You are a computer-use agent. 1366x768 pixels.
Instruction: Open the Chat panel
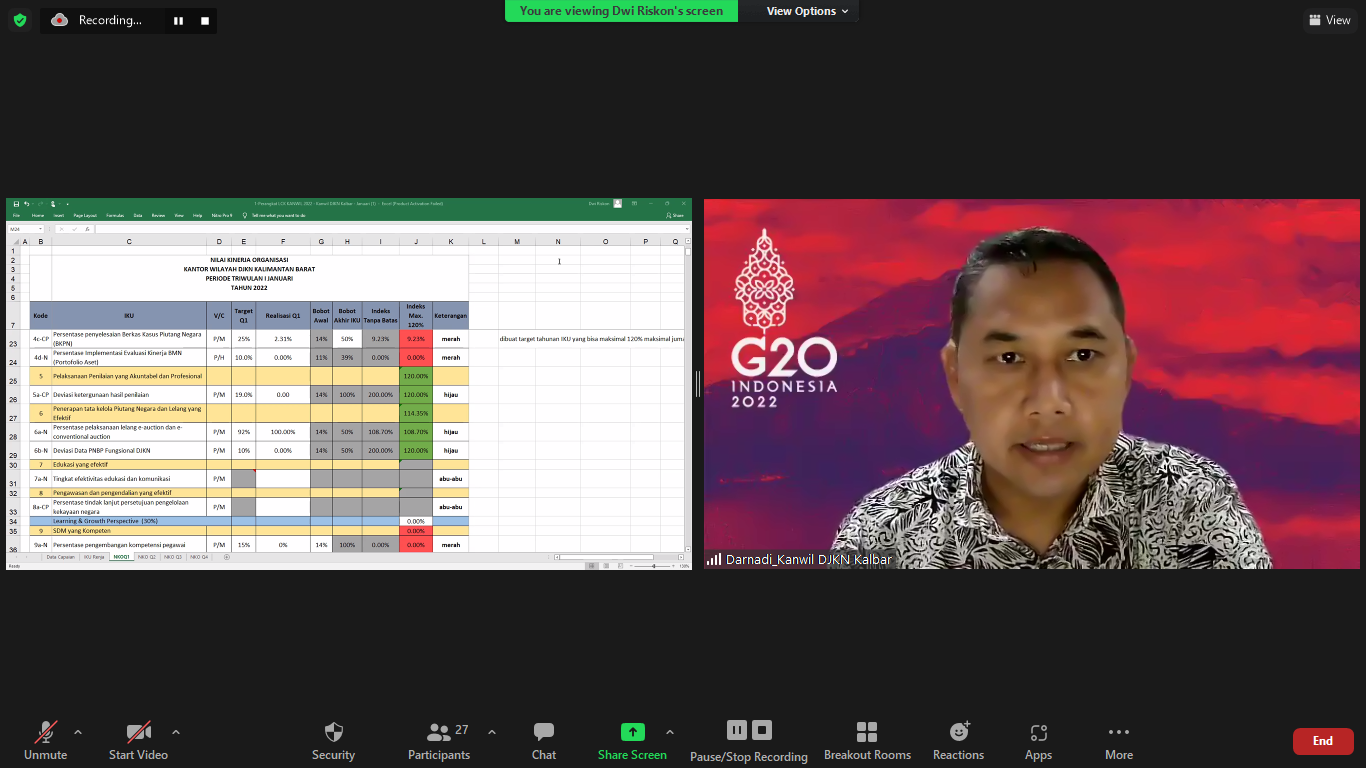(x=543, y=732)
